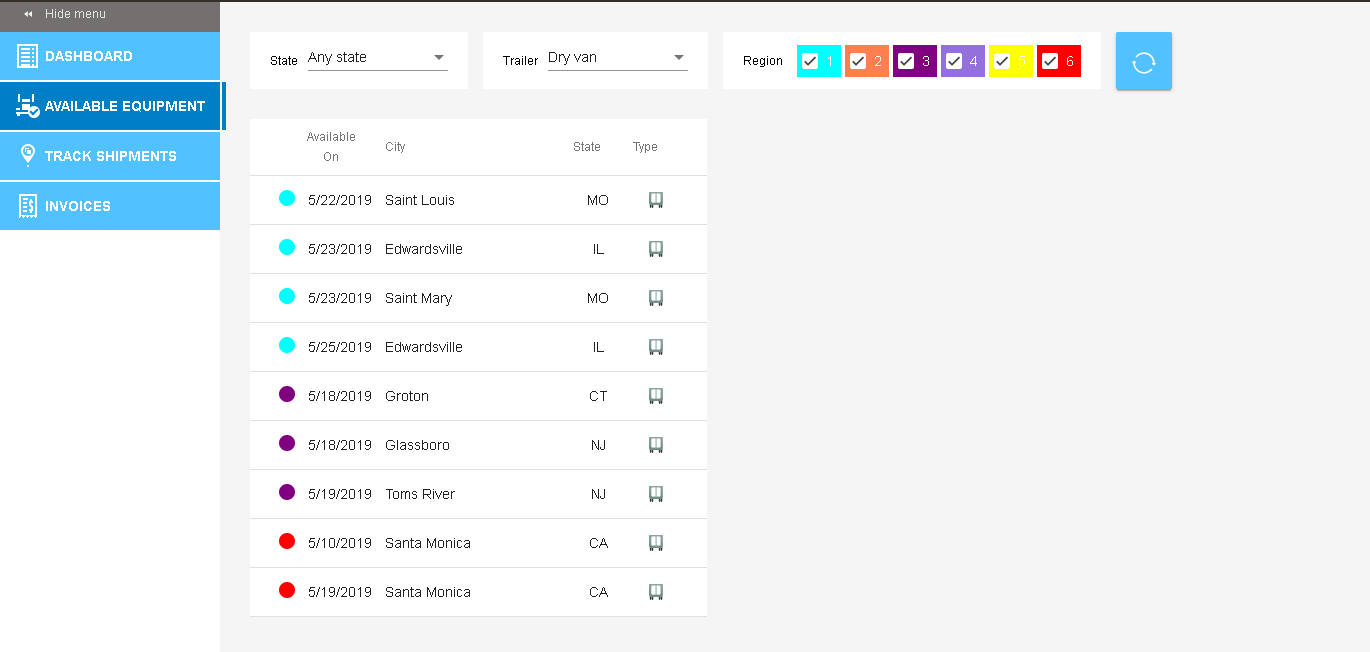
Task: Open the Track Shipments menu item
Action: pyautogui.click(x=110, y=156)
